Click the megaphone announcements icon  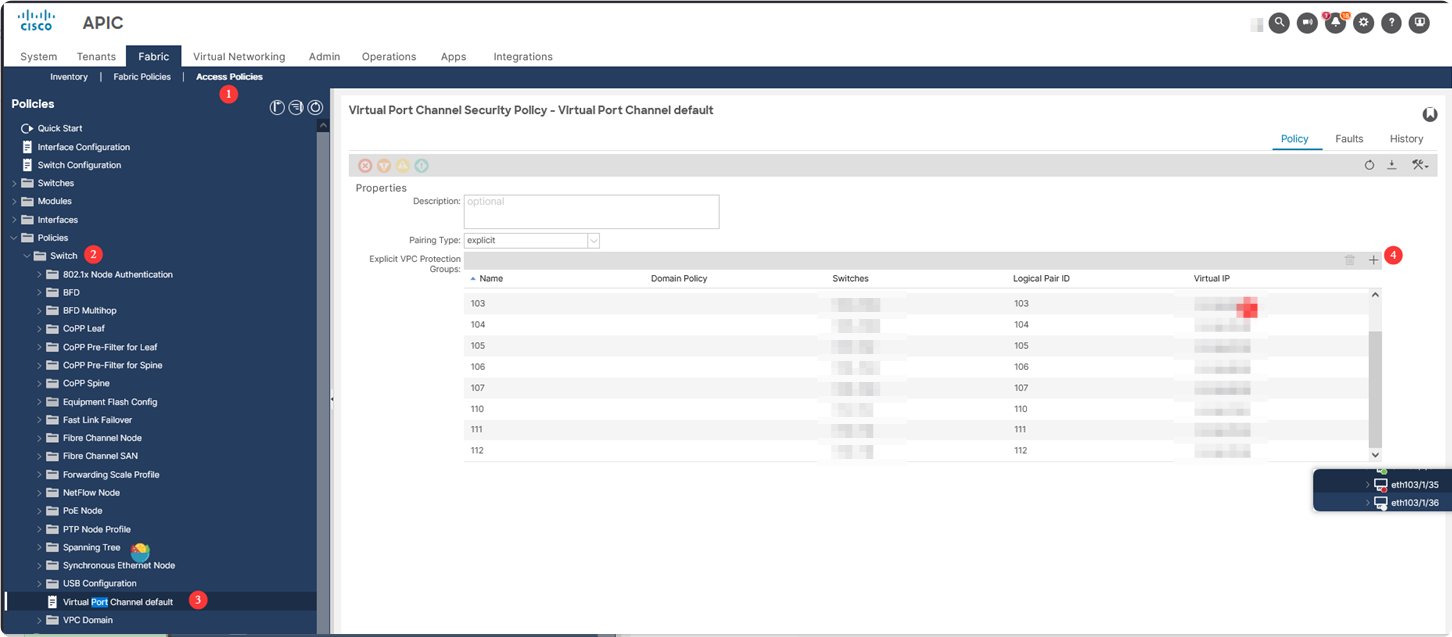1307,23
